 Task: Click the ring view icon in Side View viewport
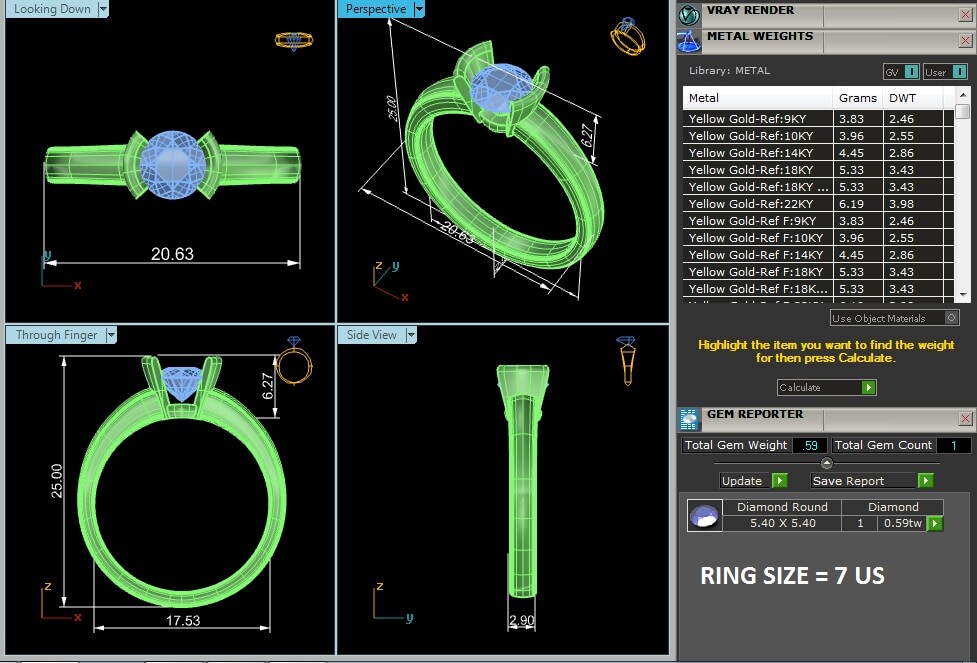(x=626, y=361)
